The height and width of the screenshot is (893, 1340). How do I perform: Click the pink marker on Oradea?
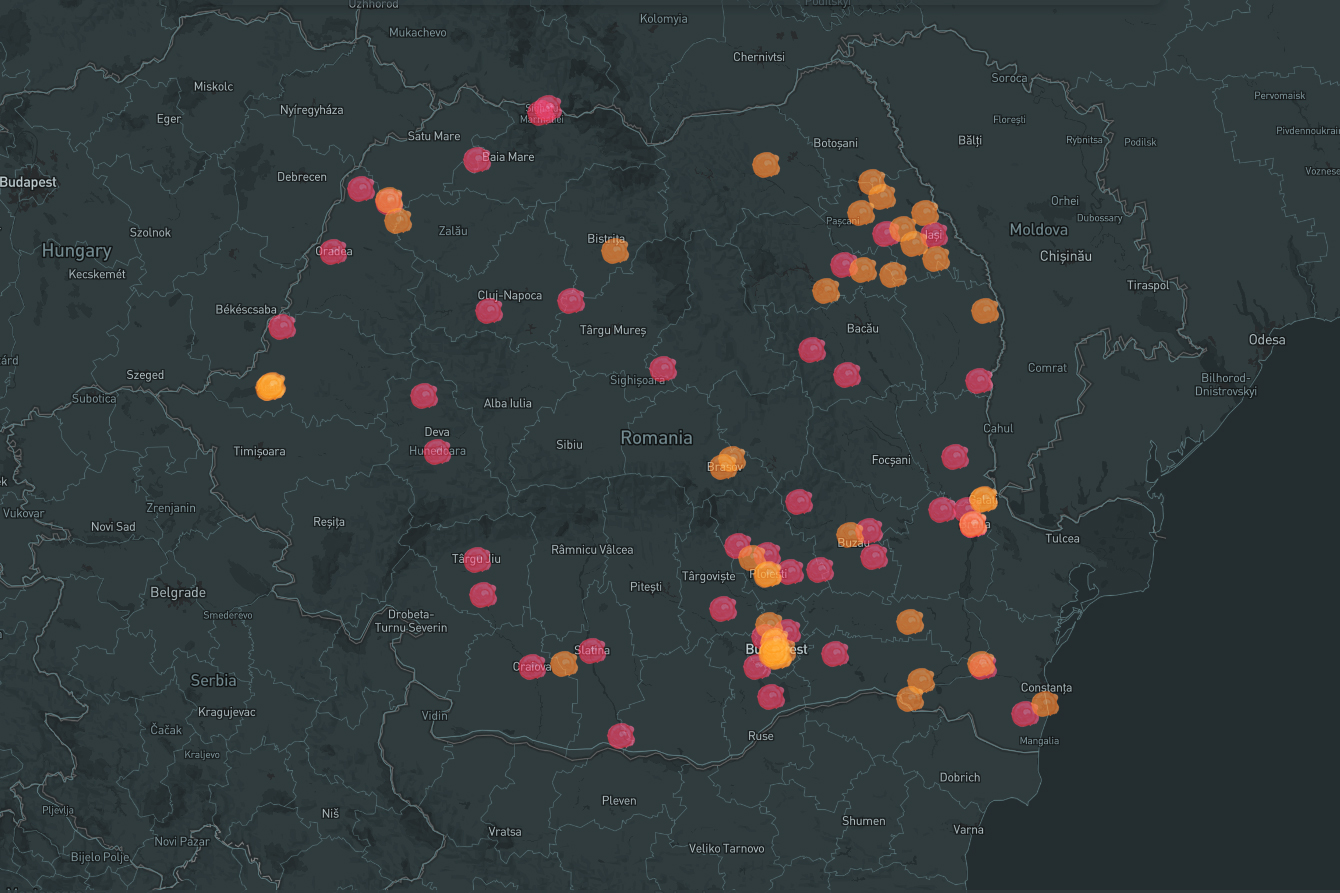pyautogui.click(x=333, y=252)
